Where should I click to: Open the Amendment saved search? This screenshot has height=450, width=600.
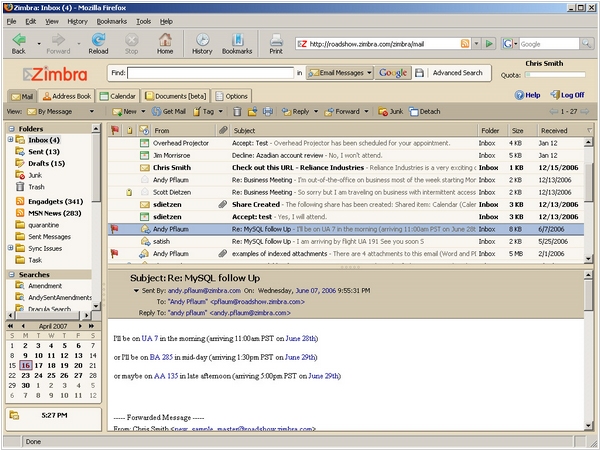click(45, 286)
